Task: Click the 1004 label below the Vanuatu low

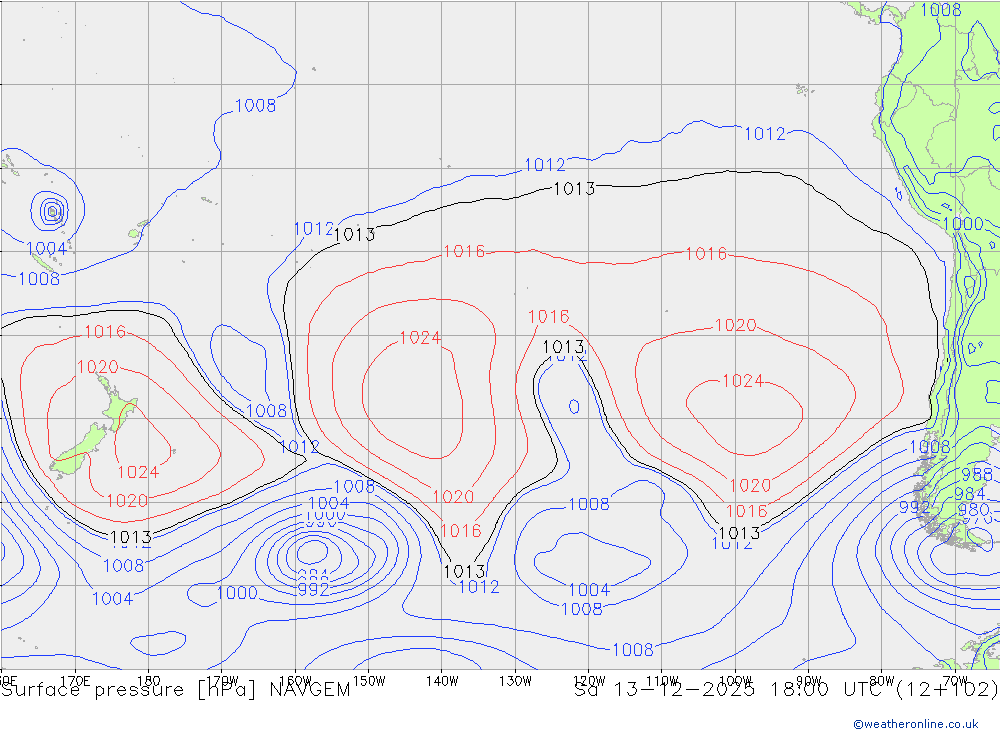Action: click(x=46, y=249)
